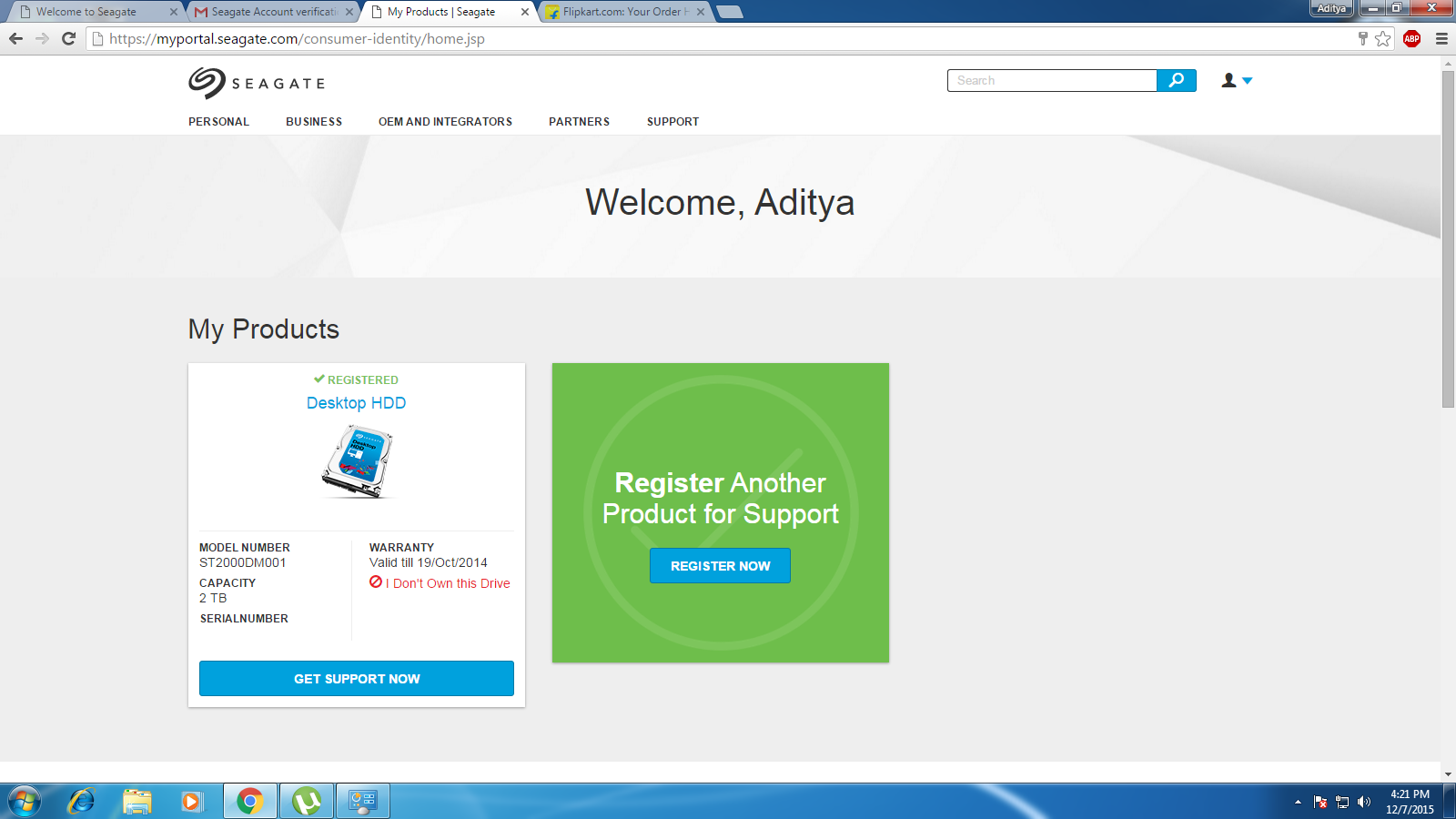Viewport: 1456px width, 819px height.
Task: Click the GET SUPPORT NOW button
Action: [x=356, y=679]
